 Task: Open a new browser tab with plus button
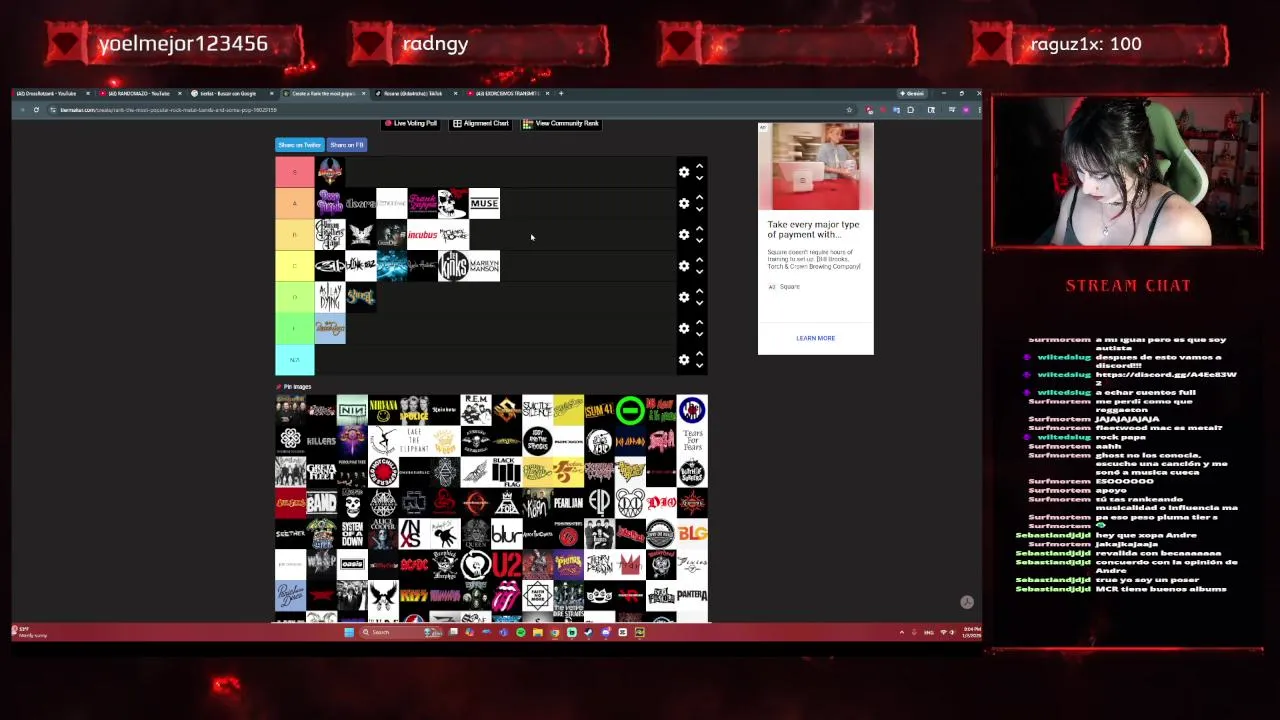(561, 93)
